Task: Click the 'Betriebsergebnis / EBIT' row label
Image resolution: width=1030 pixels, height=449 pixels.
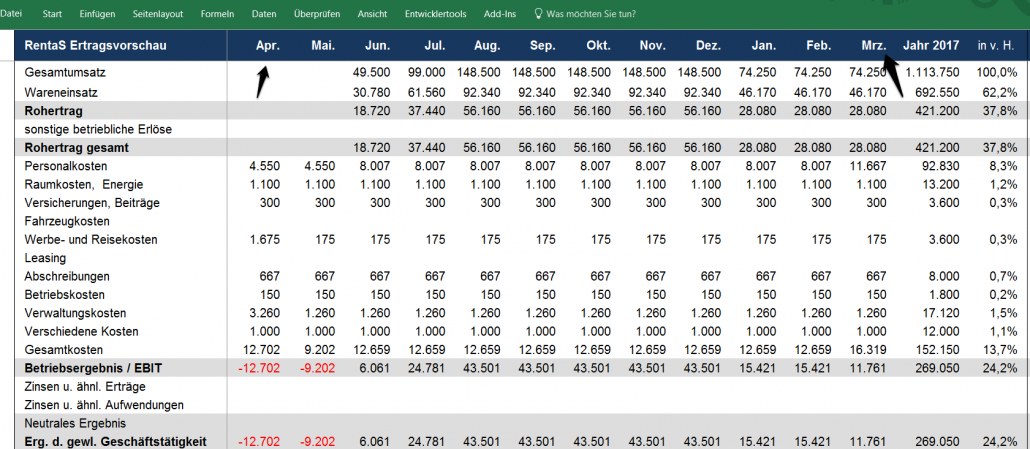Action: tap(93, 368)
